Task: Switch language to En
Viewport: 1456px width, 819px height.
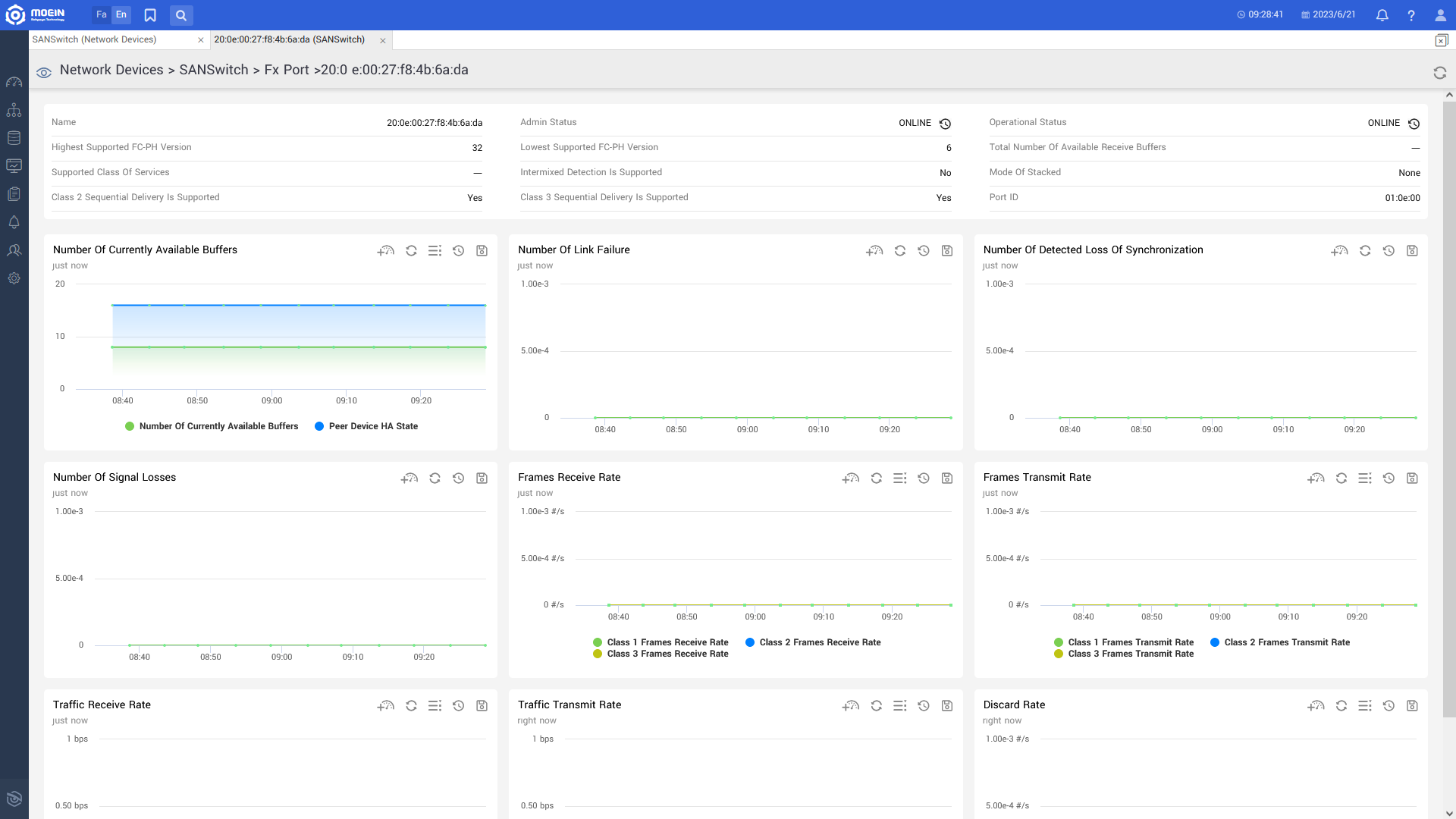Action: click(121, 14)
